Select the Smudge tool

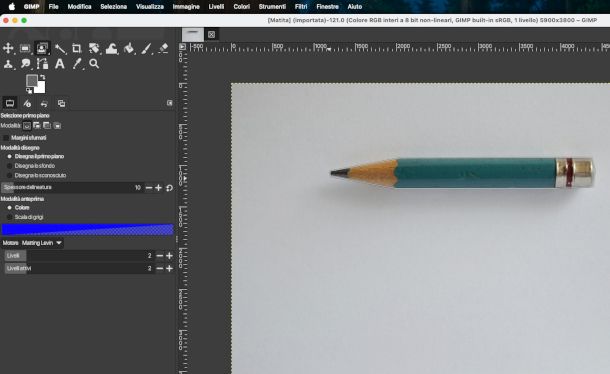25,64
